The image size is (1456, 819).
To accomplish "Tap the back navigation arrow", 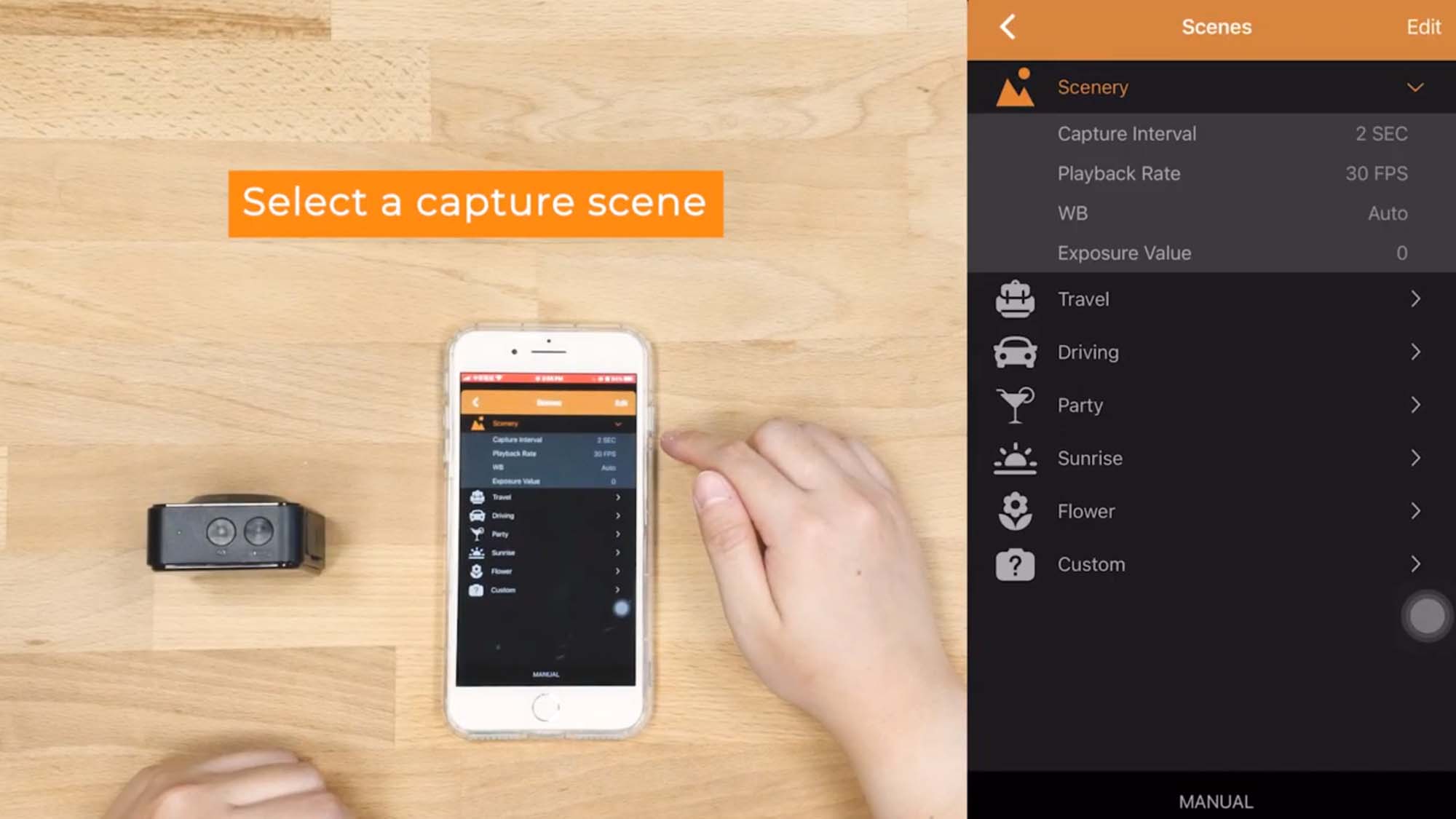I will pyautogui.click(x=1009, y=26).
